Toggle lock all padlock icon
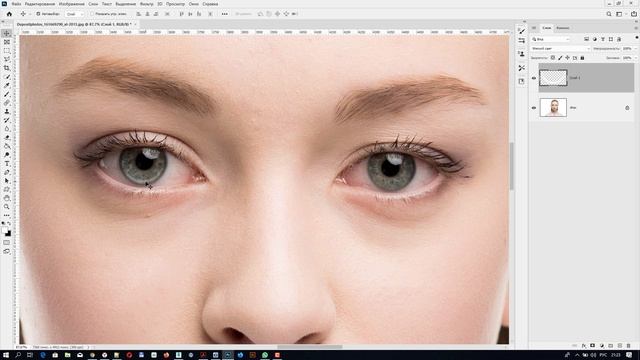Viewport: 640px width, 360px height. pos(582,58)
